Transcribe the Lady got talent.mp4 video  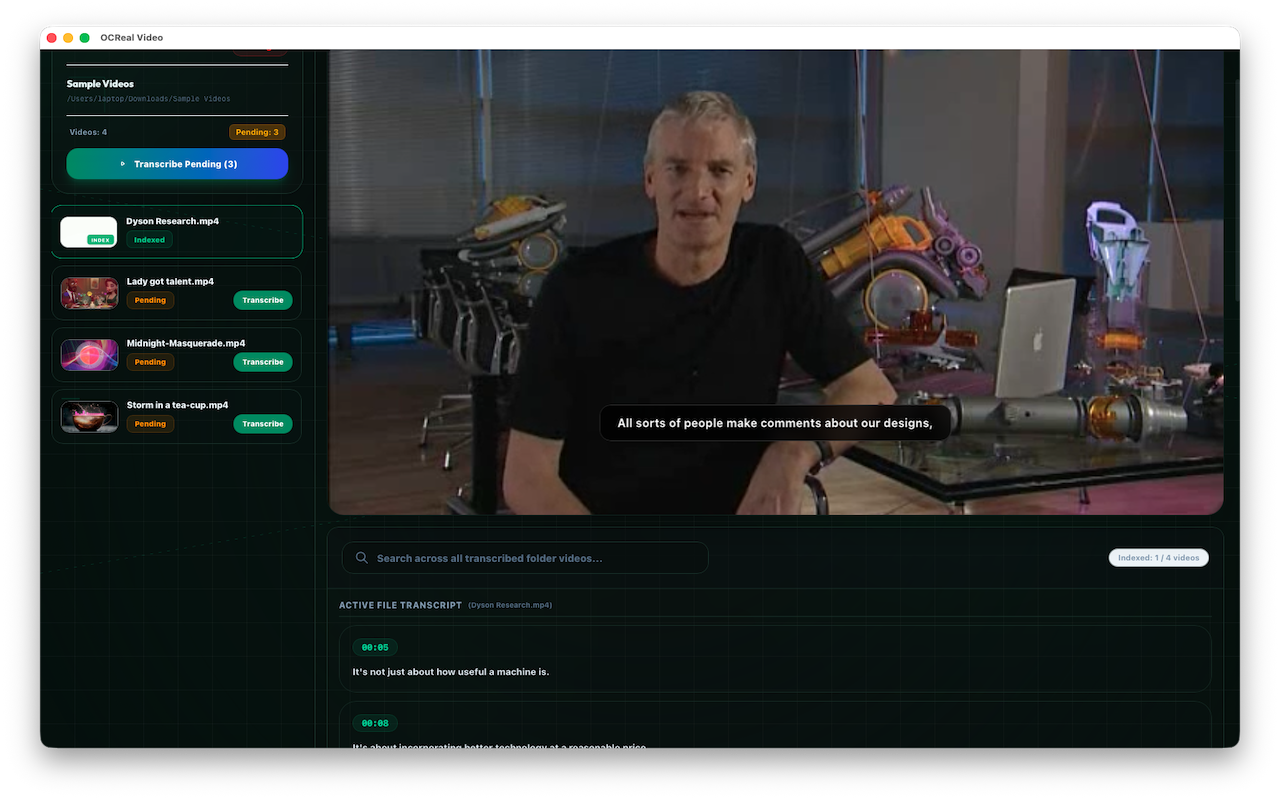click(263, 300)
